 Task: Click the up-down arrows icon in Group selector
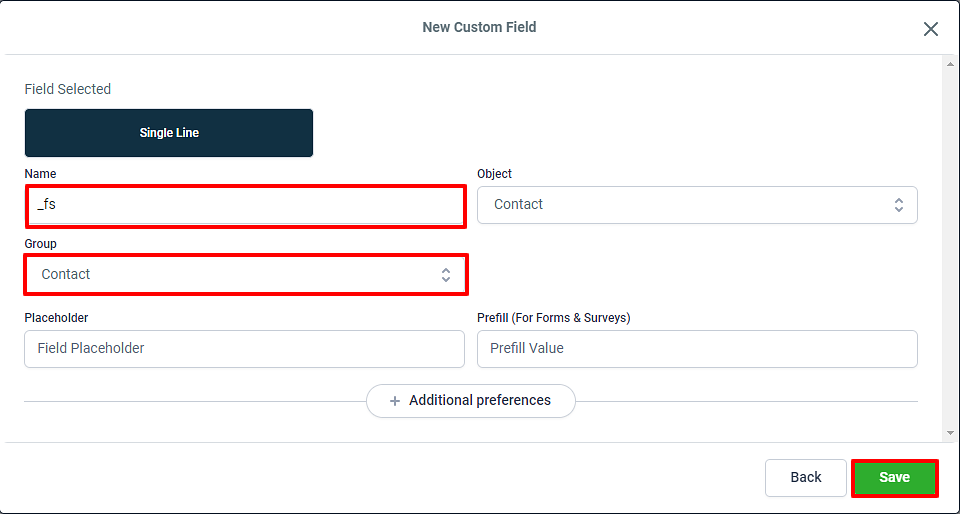446,275
